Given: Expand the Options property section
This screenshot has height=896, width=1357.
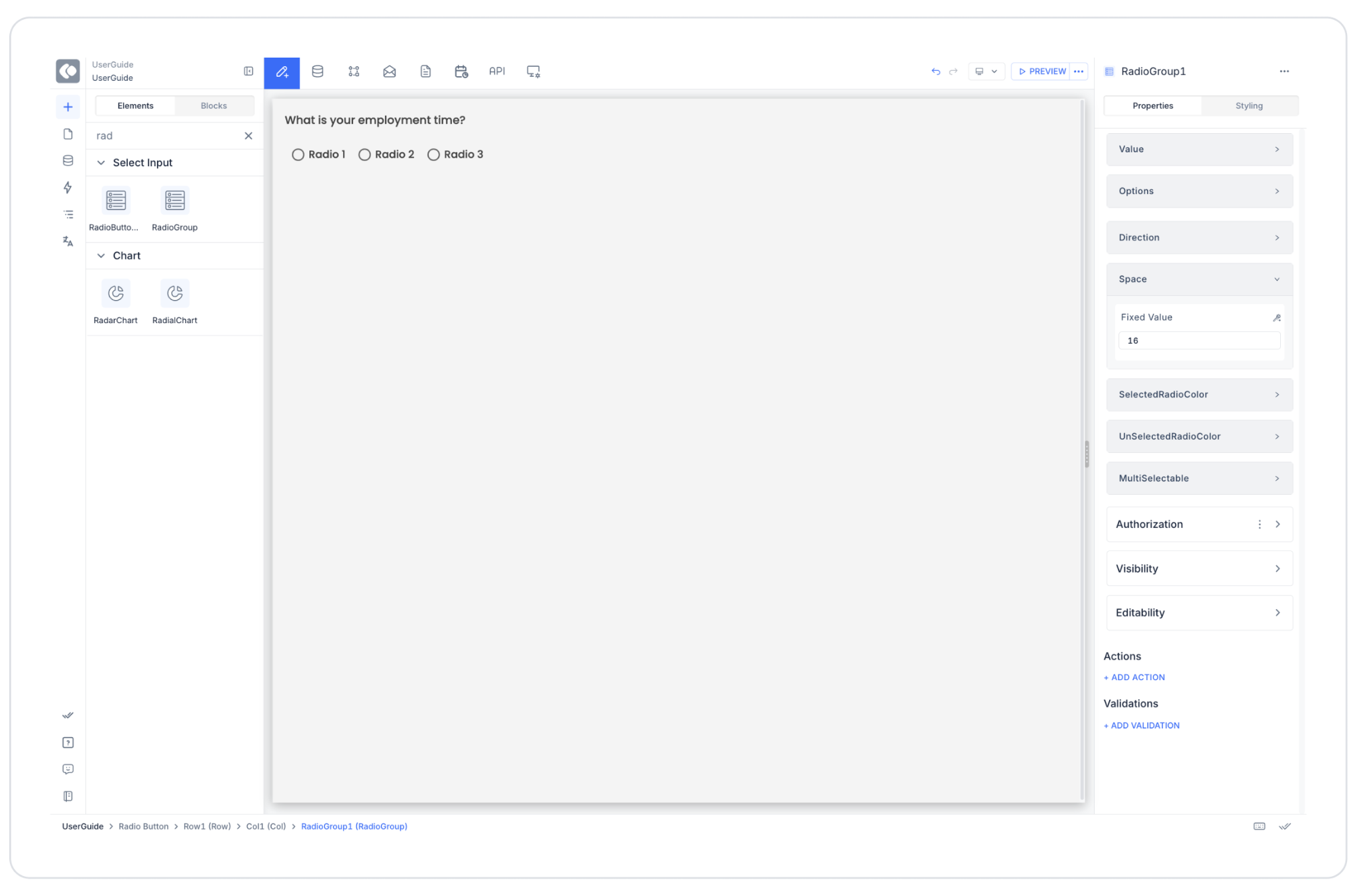Looking at the screenshot, I should 1199,191.
